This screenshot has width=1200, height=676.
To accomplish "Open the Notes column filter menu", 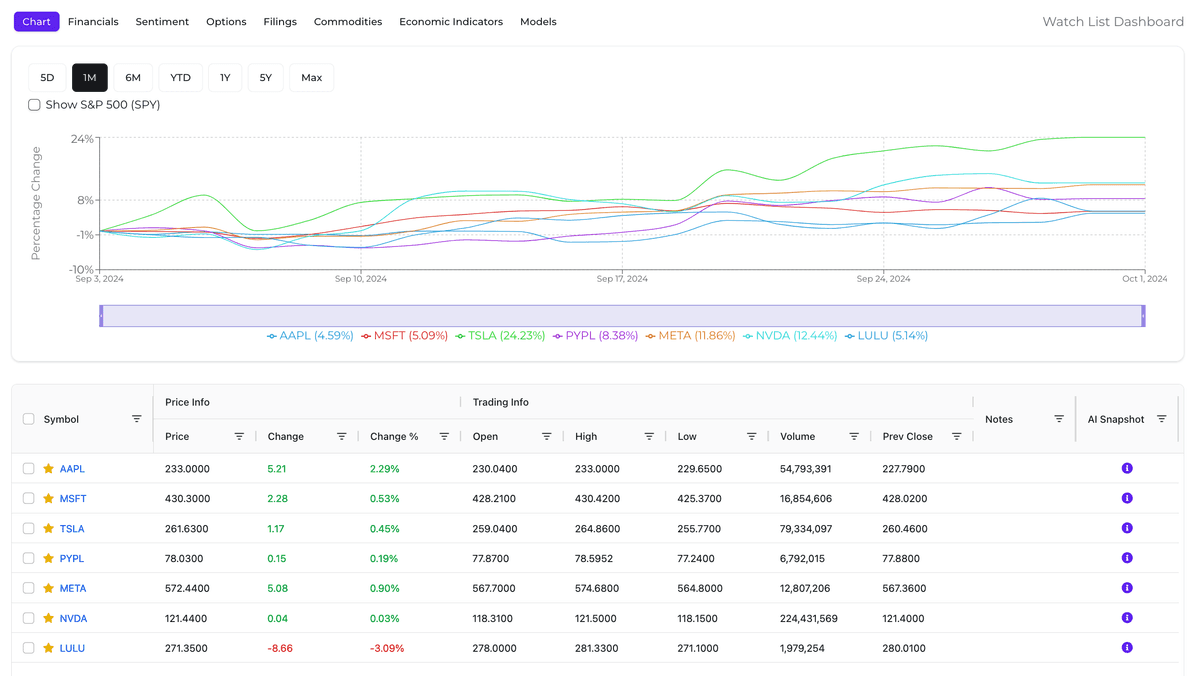I will coord(1059,419).
